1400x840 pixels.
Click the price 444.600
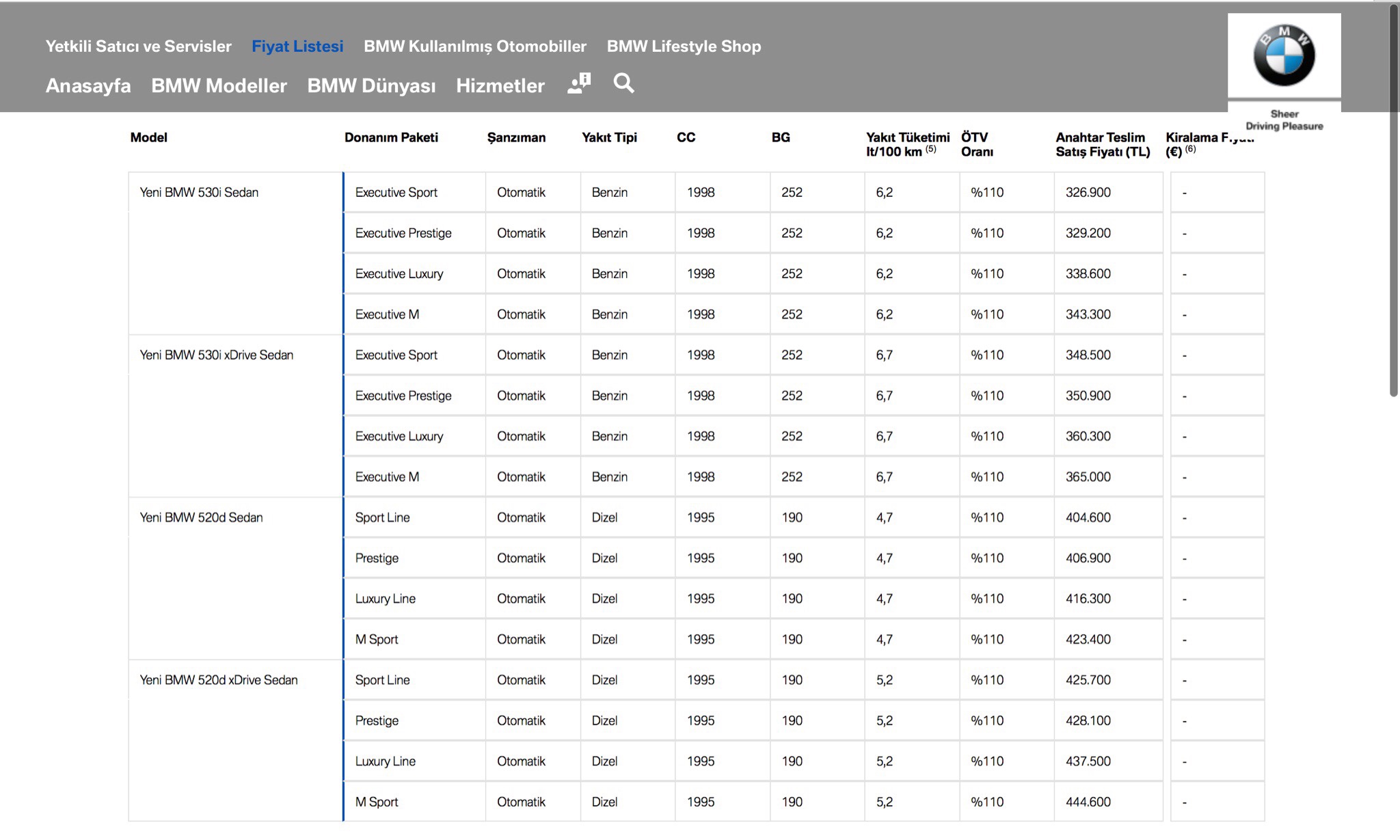tap(1088, 802)
